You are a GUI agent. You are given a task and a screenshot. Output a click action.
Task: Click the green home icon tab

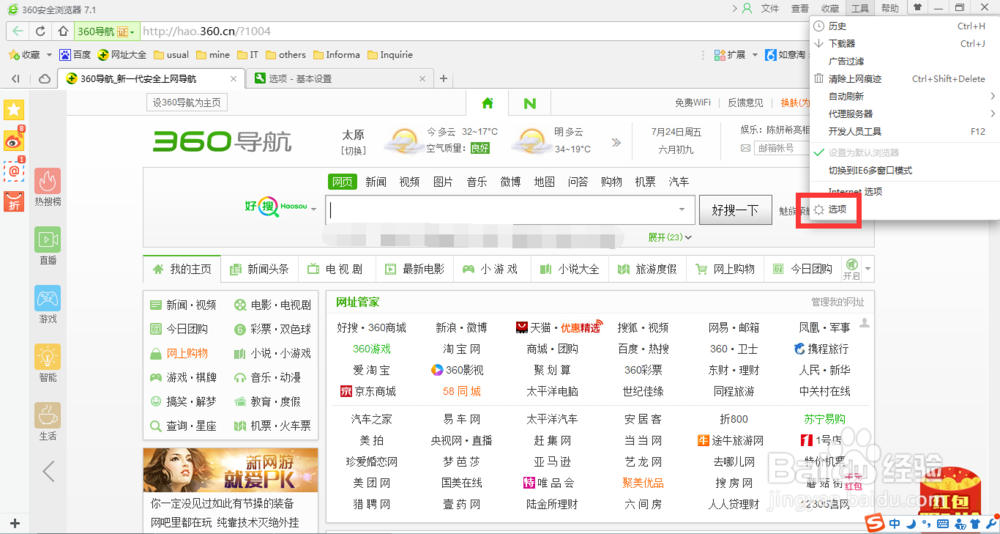click(488, 103)
